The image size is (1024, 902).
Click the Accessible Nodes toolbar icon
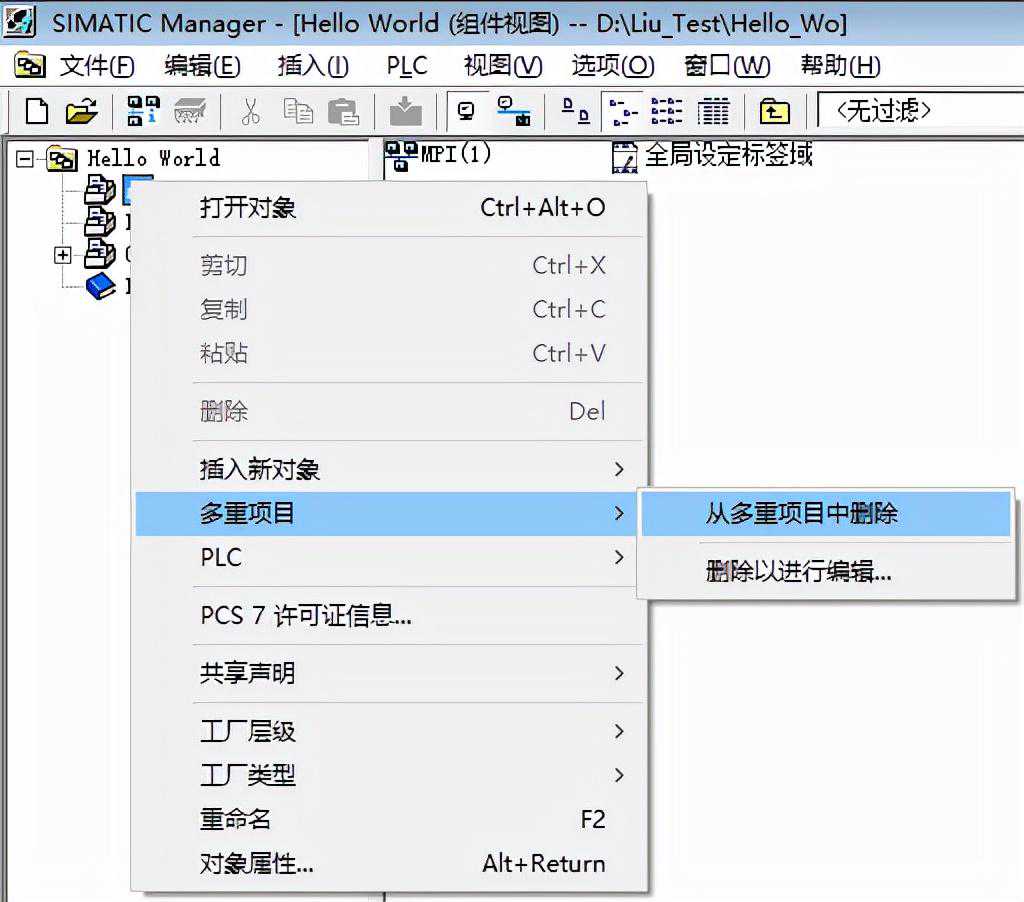tap(143, 110)
